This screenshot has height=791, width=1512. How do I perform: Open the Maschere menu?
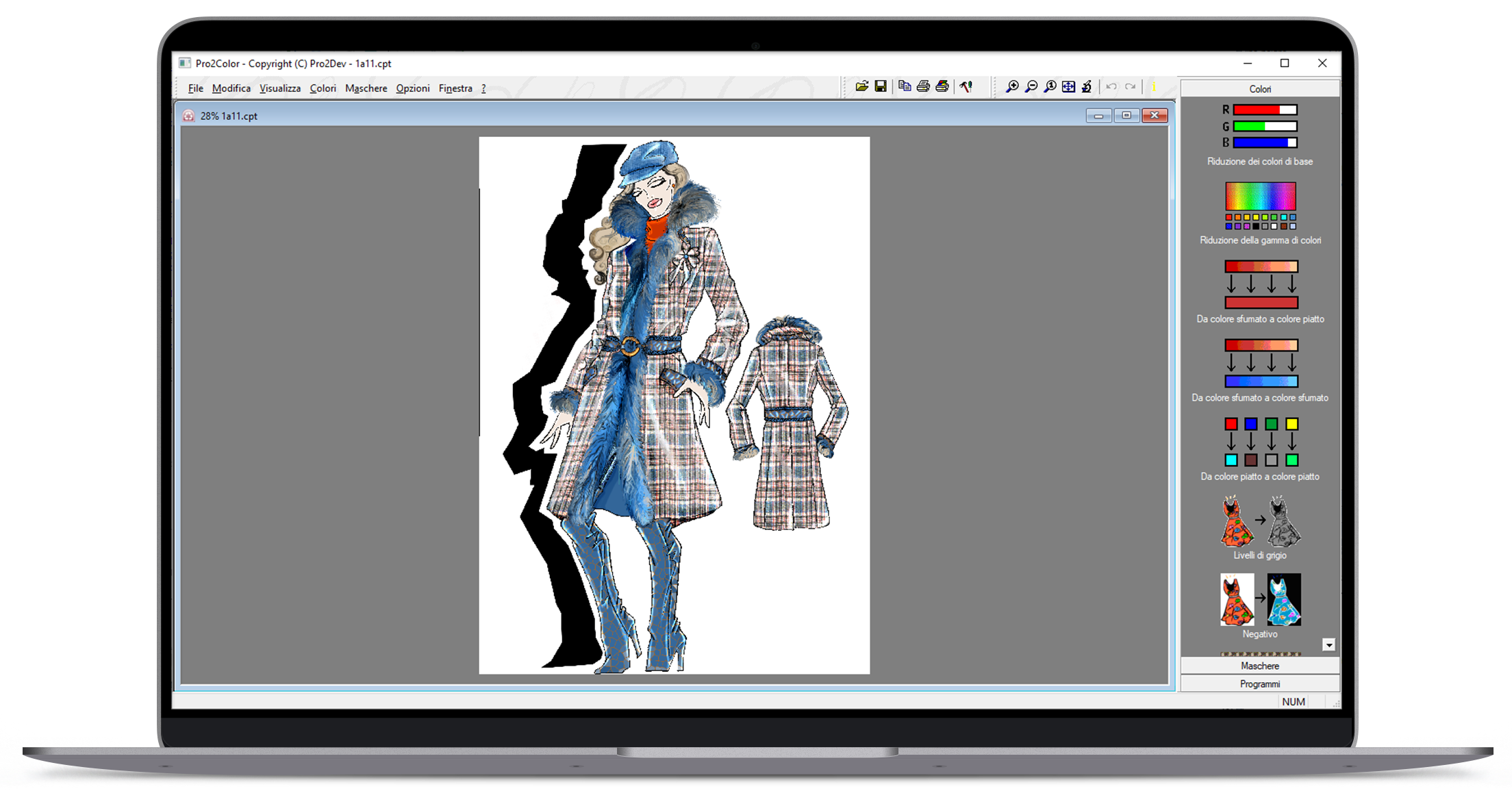pyautogui.click(x=366, y=88)
